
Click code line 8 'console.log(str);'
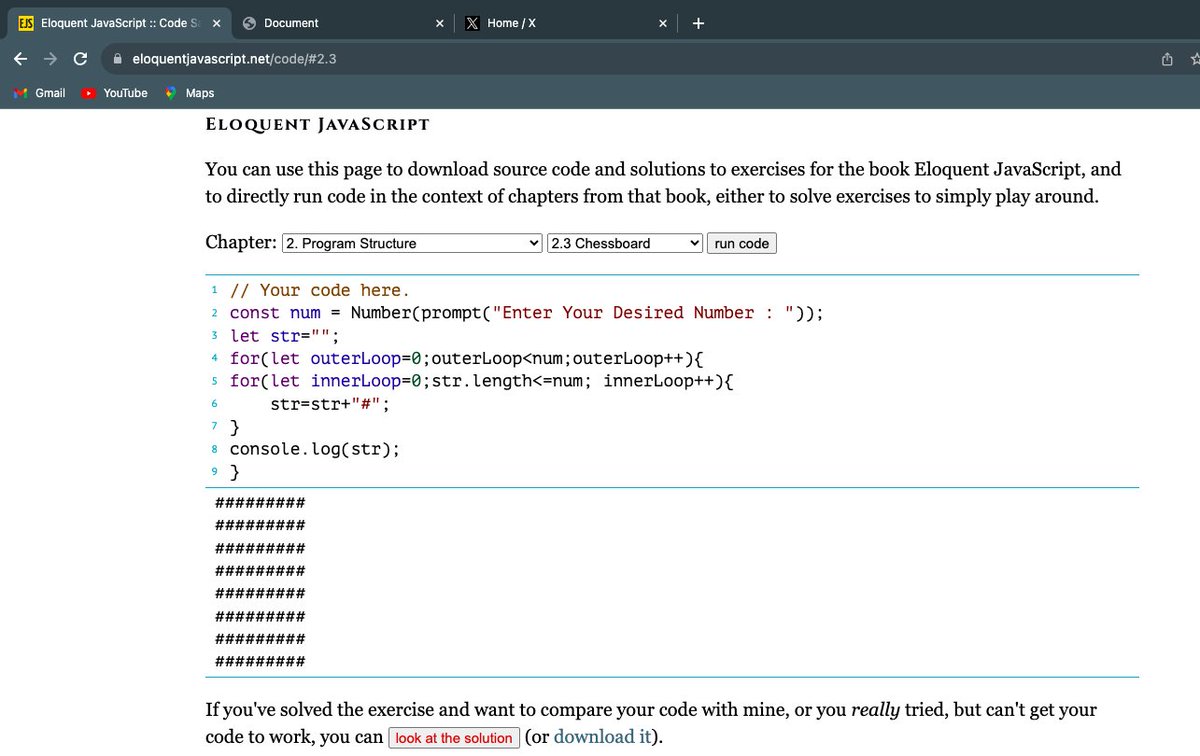pyautogui.click(x=315, y=449)
